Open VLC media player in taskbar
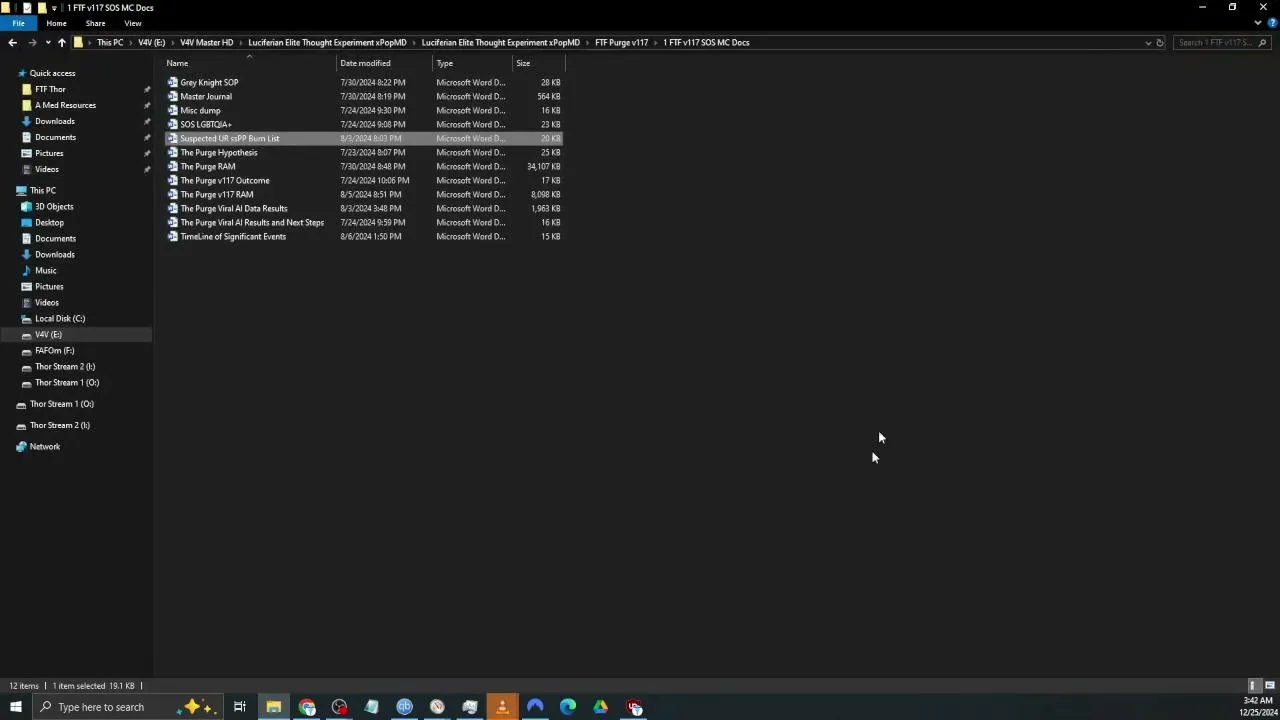 (x=502, y=707)
